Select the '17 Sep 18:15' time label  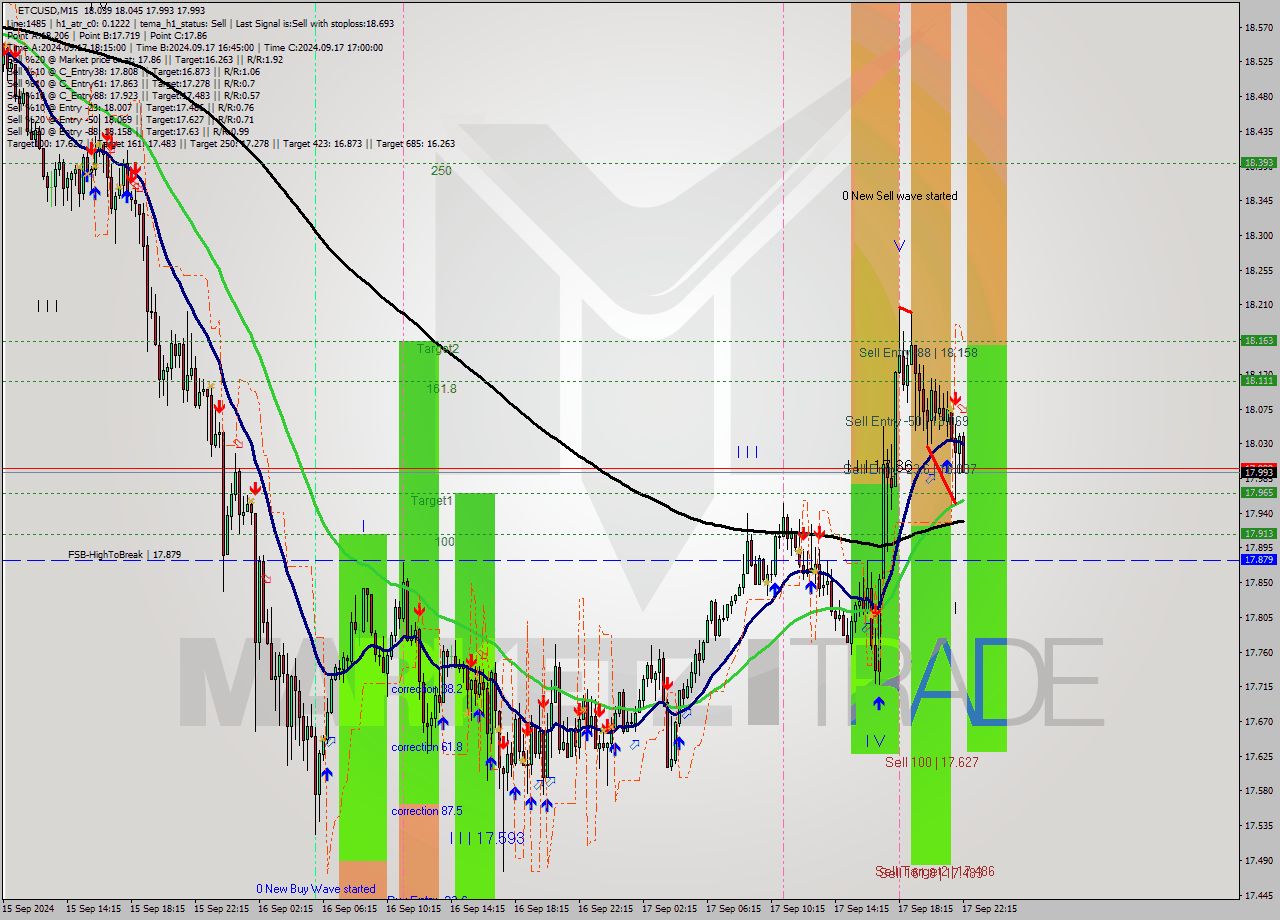click(x=926, y=909)
